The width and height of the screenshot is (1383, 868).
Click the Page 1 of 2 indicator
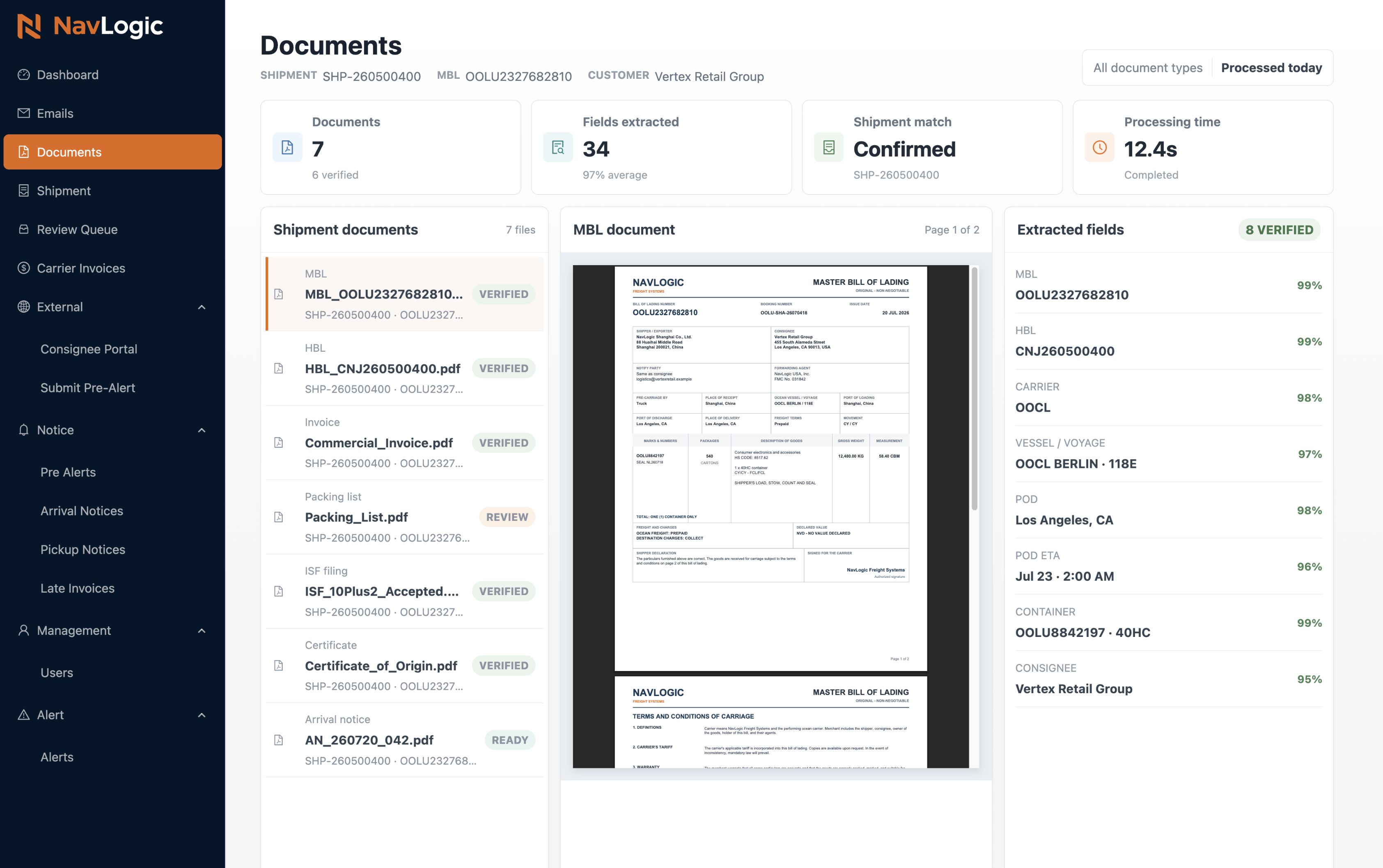(952, 230)
